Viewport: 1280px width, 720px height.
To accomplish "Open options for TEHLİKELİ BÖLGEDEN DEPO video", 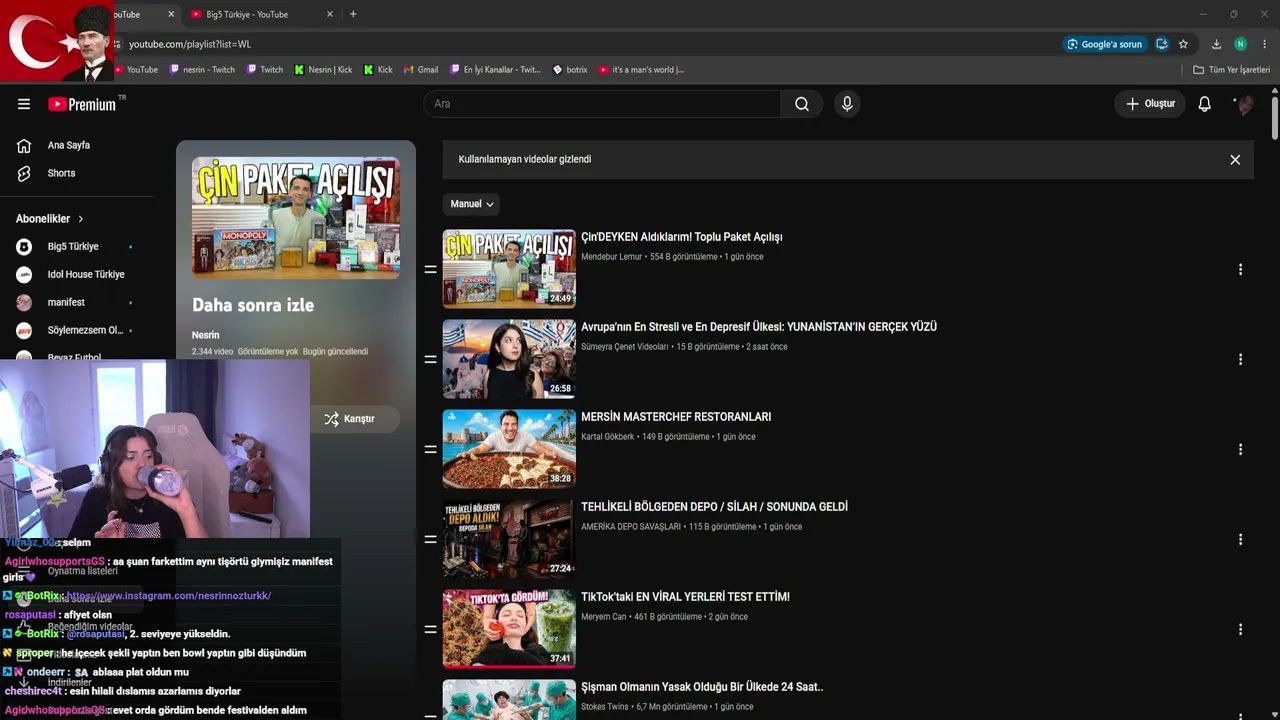I will 1240,540.
